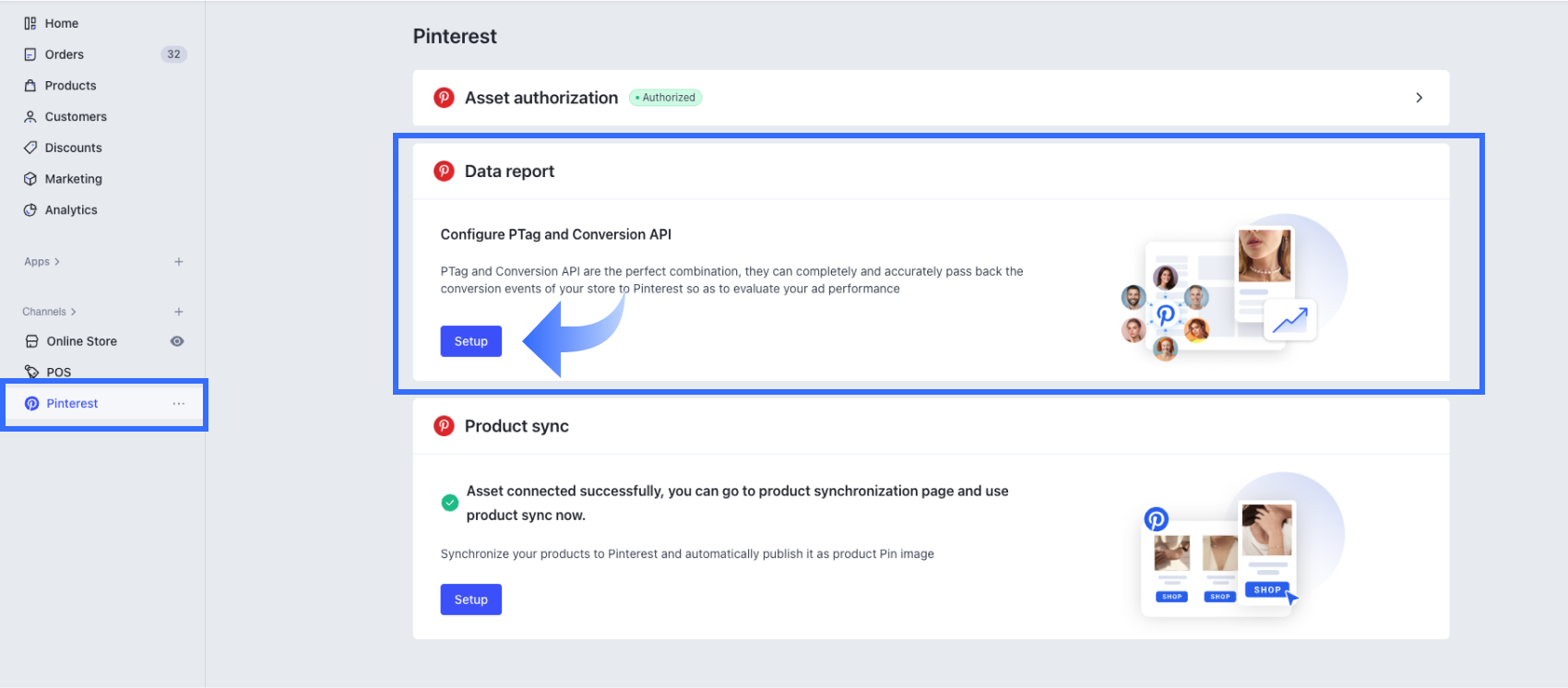Expand Asset authorization with right chevron

point(1420,98)
